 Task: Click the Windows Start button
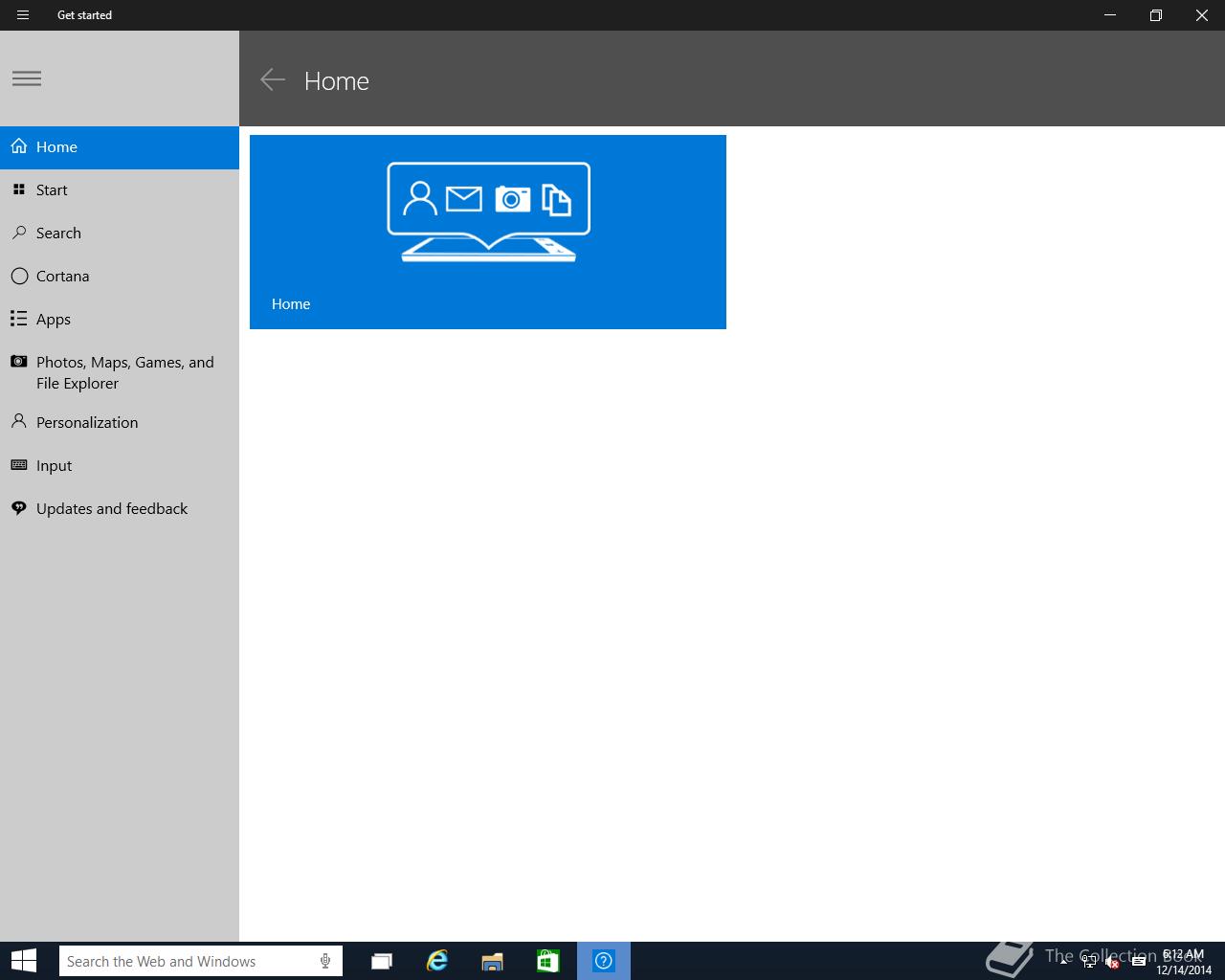point(23,961)
